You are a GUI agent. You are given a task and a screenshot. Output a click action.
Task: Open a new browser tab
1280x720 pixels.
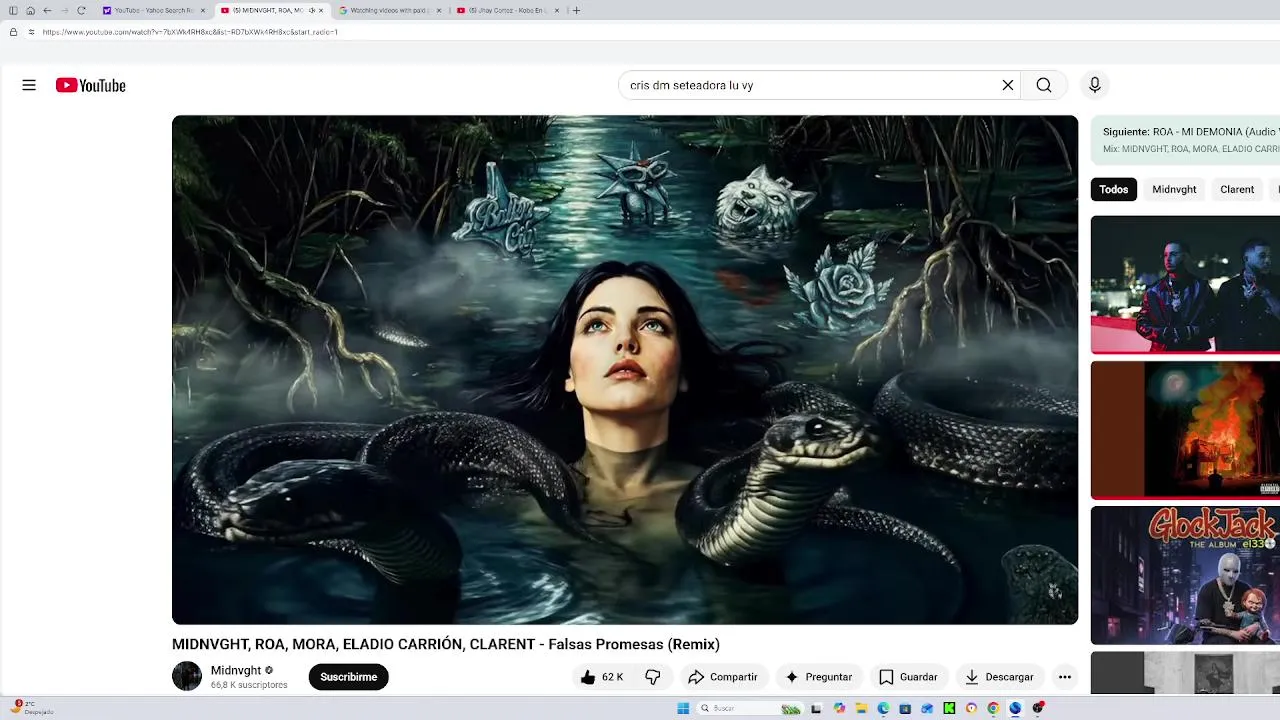tap(576, 10)
